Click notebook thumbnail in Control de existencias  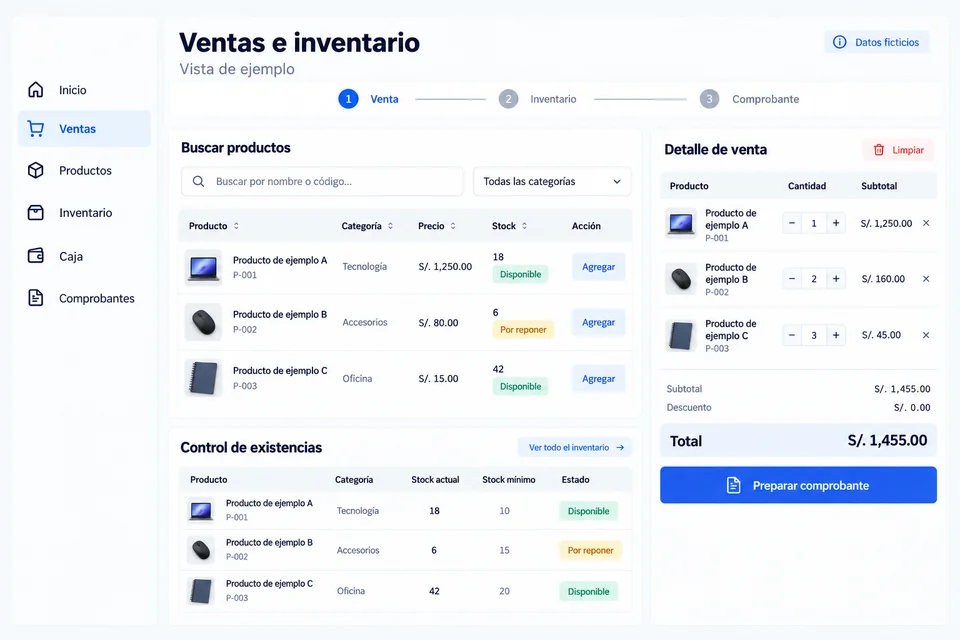[x=200, y=591]
